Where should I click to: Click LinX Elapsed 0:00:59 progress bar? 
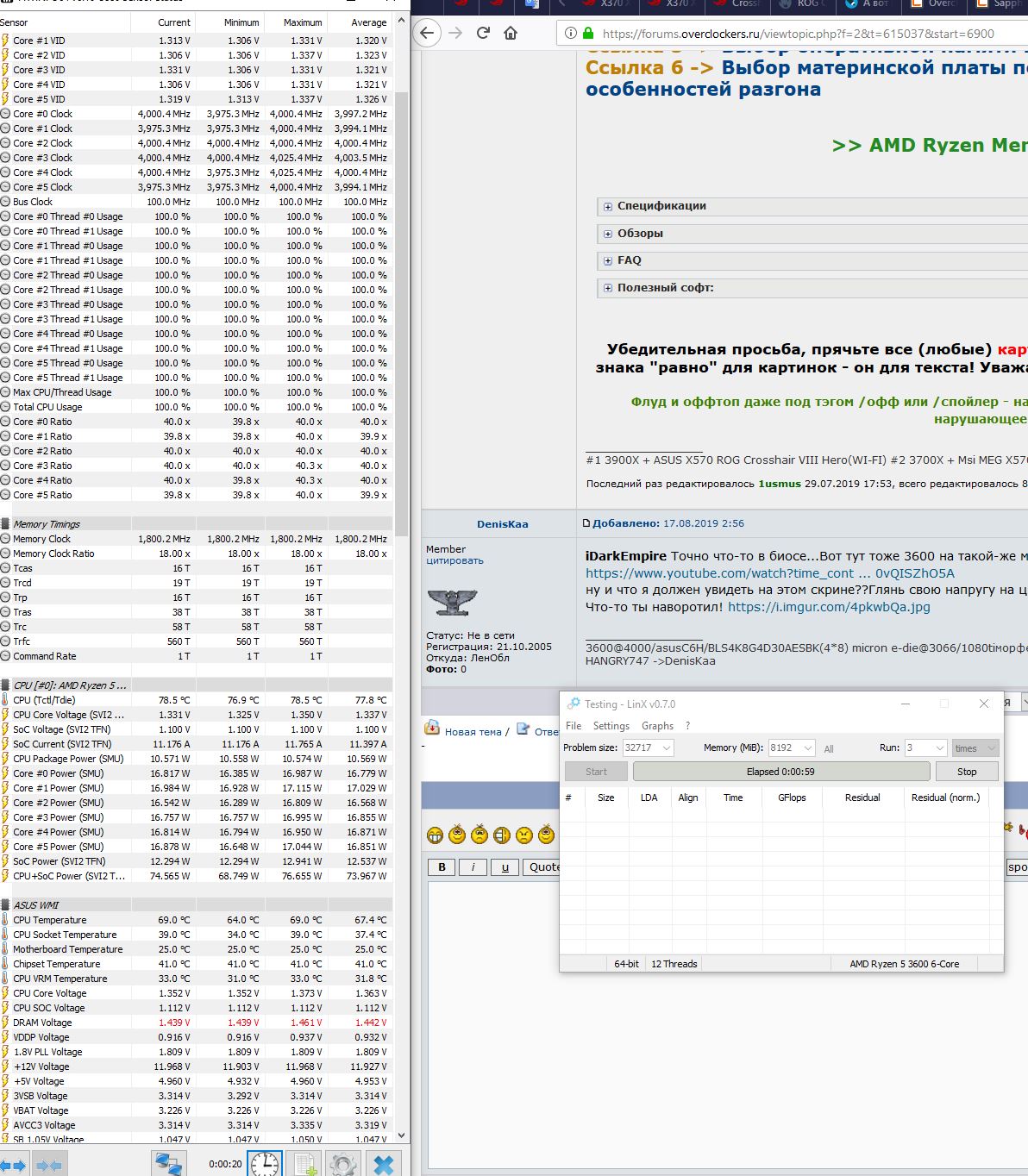coord(781,772)
